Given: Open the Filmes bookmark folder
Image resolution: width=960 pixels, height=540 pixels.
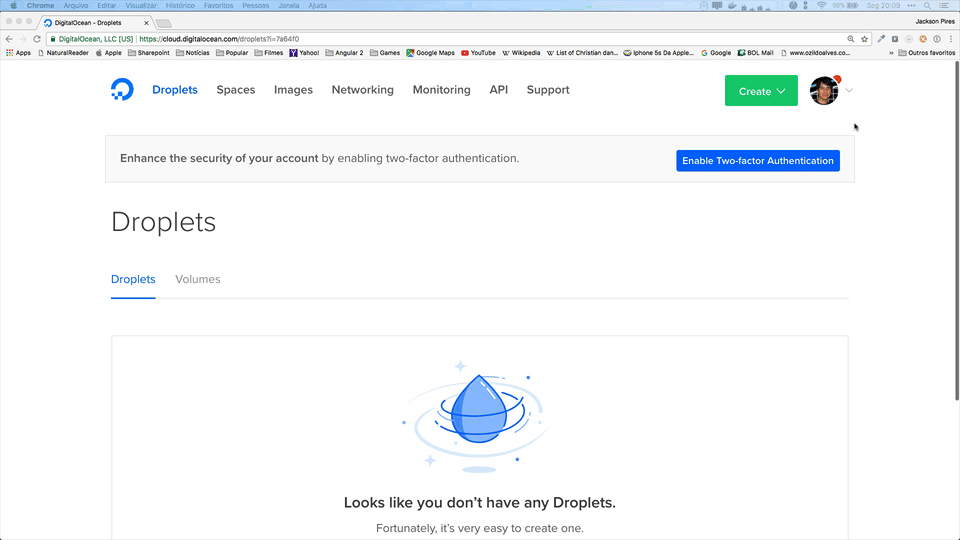Looking at the screenshot, I should (269, 53).
